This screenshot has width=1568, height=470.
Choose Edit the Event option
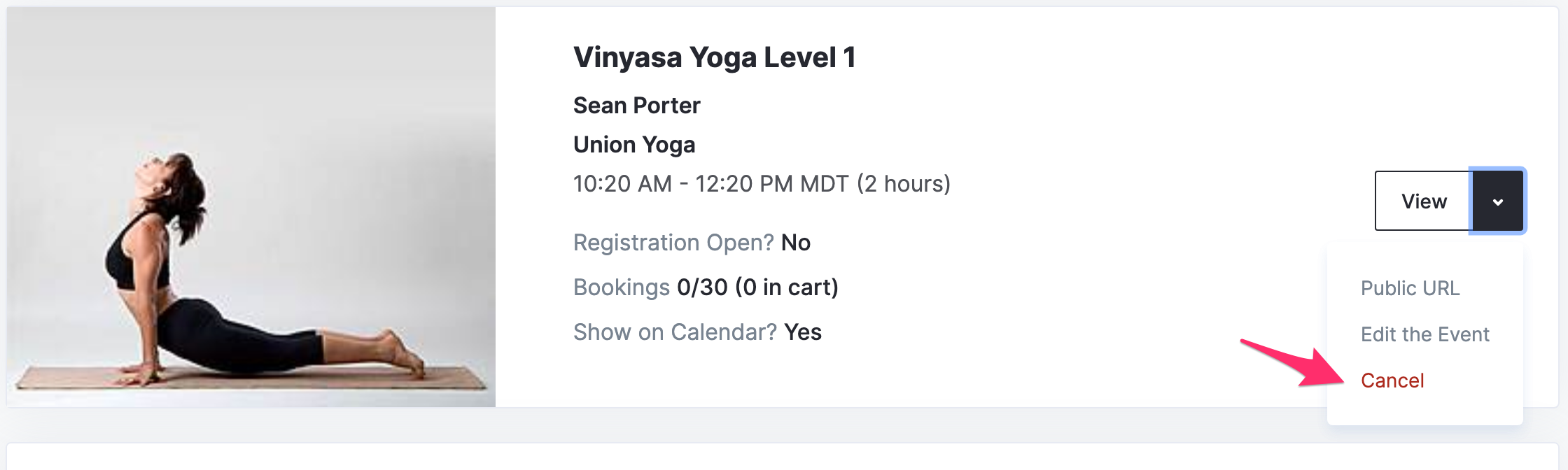click(1424, 334)
